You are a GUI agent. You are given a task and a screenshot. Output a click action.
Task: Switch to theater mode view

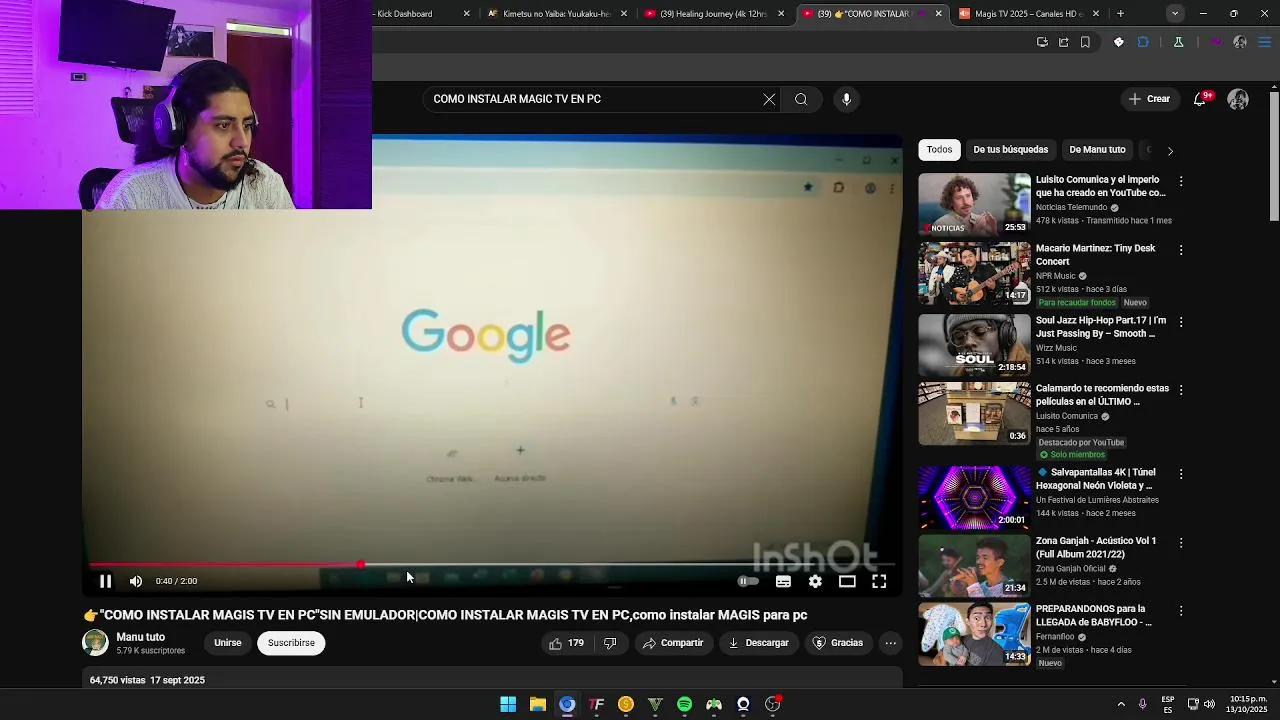click(847, 581)
